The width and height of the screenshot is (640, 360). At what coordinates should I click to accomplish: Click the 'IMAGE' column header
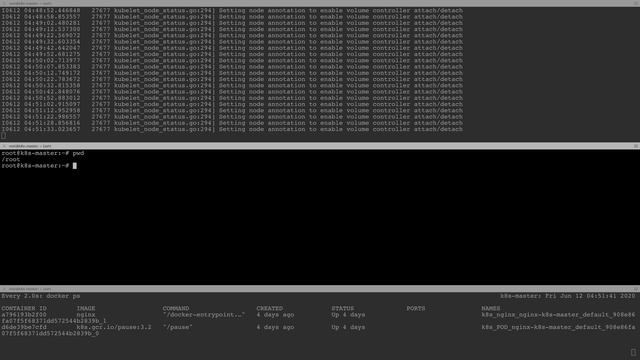(x=86, y=309)
